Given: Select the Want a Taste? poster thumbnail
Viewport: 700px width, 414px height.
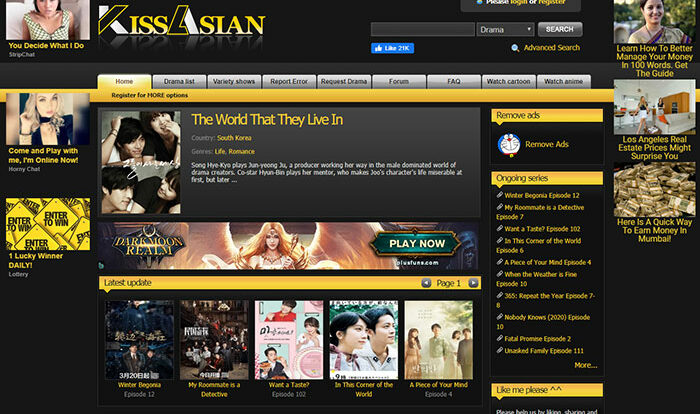Looking at the screenshot, I should tap(288, 339).
